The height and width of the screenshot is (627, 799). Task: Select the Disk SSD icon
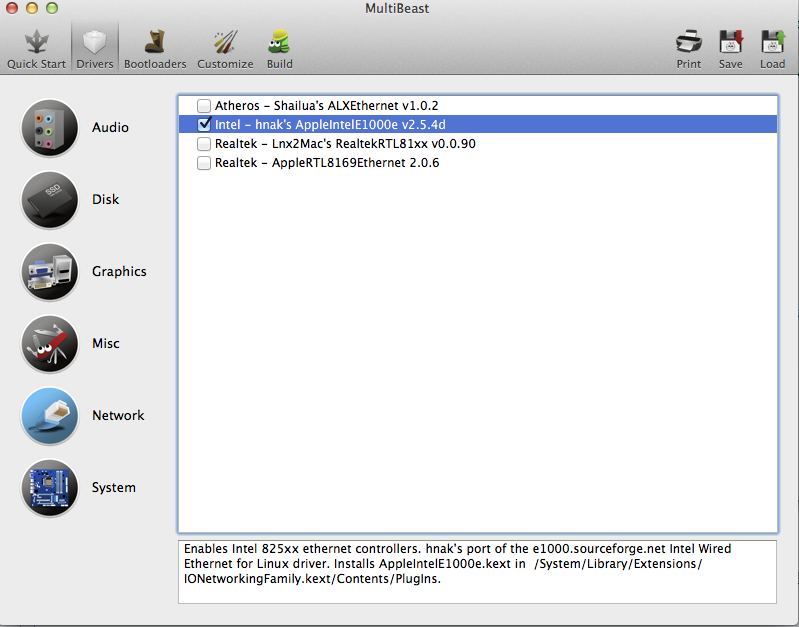click(x=49, y=200)
